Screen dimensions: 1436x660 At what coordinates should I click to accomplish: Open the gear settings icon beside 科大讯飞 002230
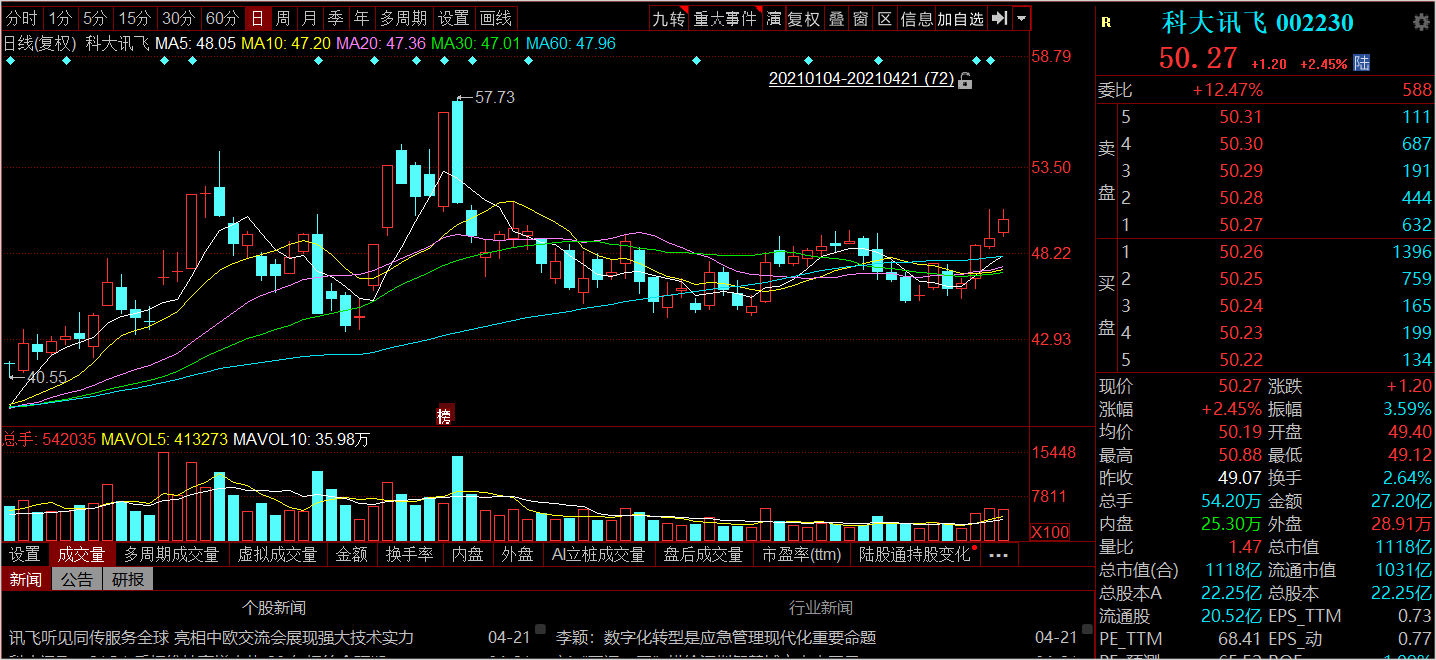tap(1421, 23)
